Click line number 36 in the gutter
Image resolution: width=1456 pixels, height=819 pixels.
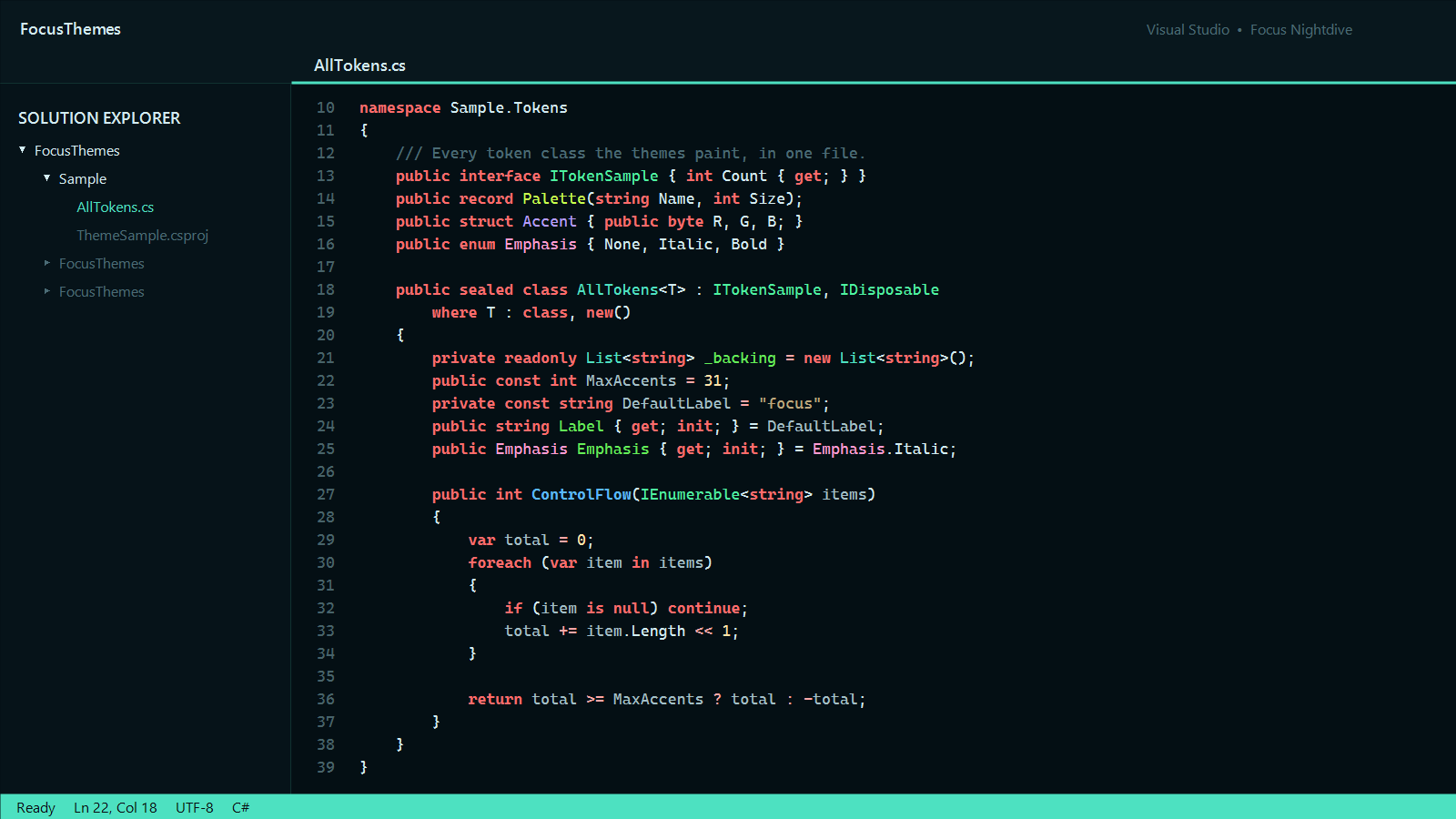[326, 699]
